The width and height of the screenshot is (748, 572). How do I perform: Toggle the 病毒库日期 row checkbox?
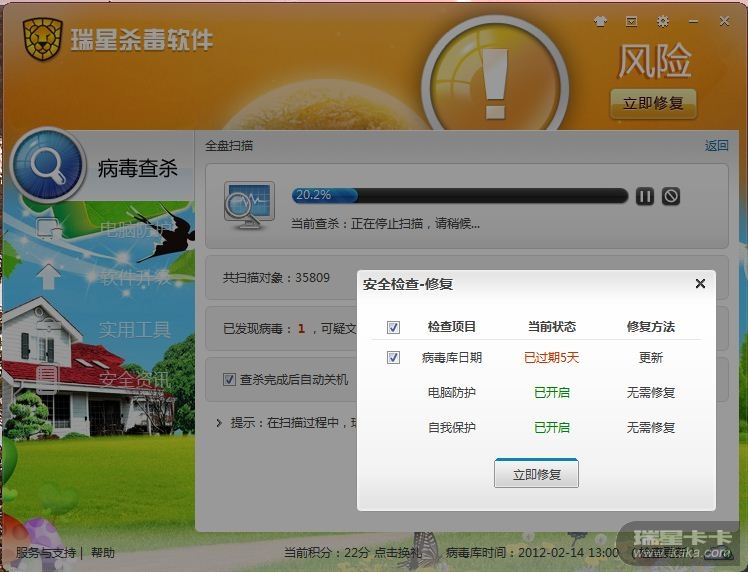[393, 357]
